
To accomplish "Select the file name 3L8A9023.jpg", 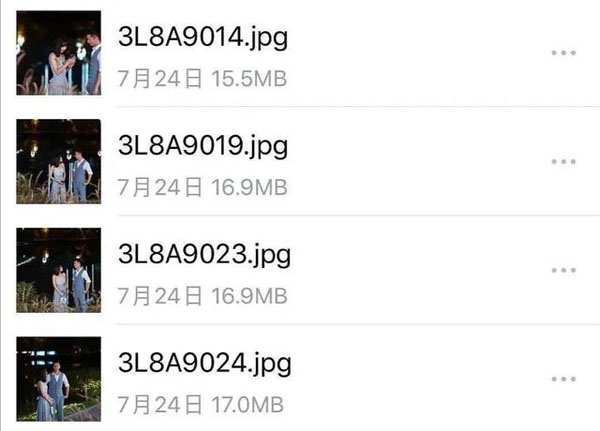I will pyautogui.click(x=204, y=255).
